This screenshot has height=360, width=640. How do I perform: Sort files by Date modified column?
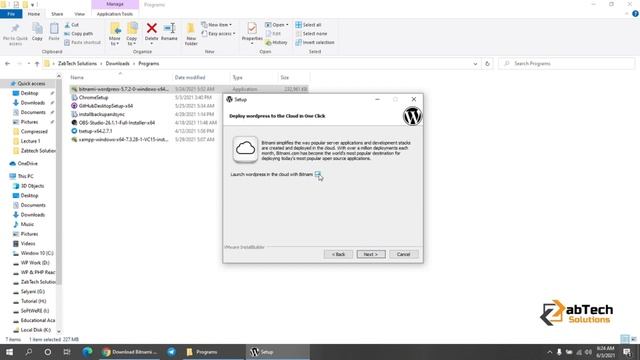point(190,77)
